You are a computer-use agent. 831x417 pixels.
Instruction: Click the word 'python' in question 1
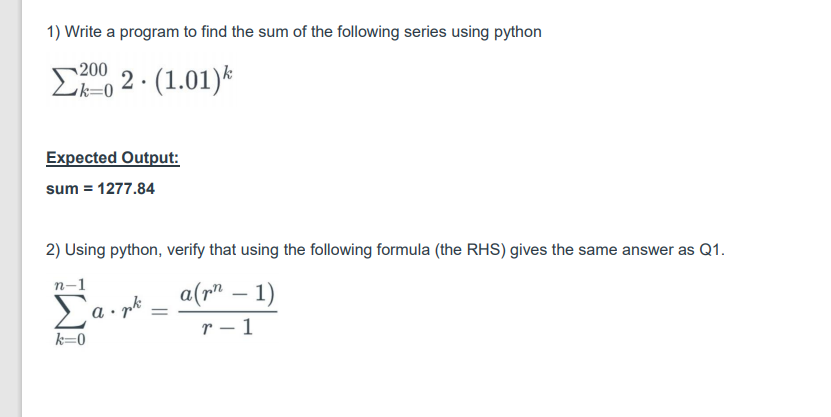[x=517, y=32]
